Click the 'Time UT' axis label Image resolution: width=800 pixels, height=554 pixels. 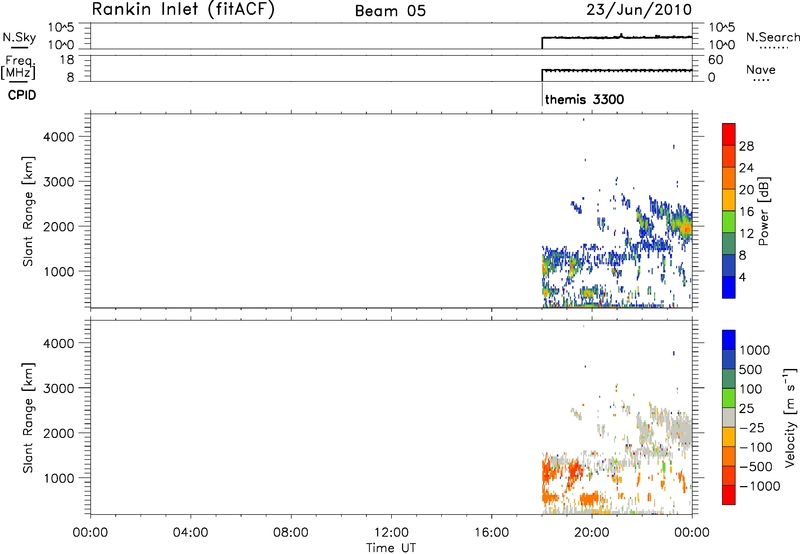pos(391,548)
